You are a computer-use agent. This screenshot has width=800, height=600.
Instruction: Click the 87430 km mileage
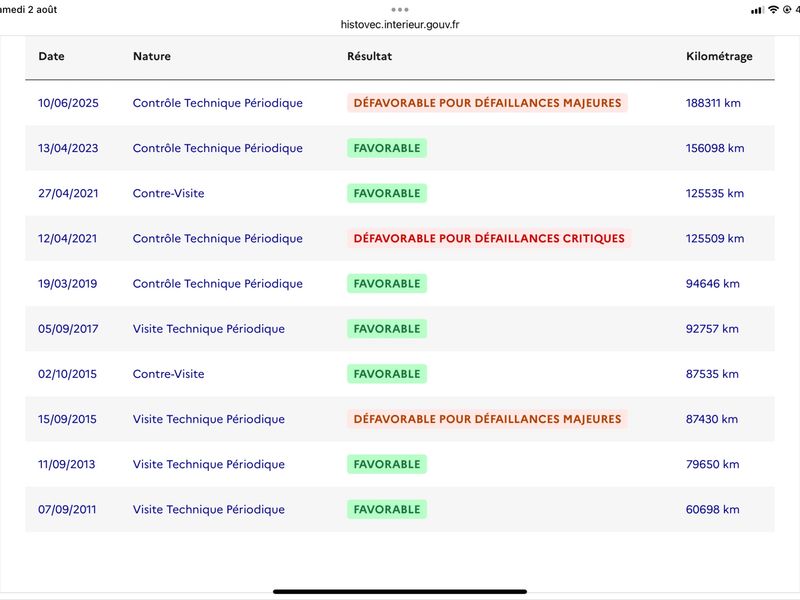point(712,419)
